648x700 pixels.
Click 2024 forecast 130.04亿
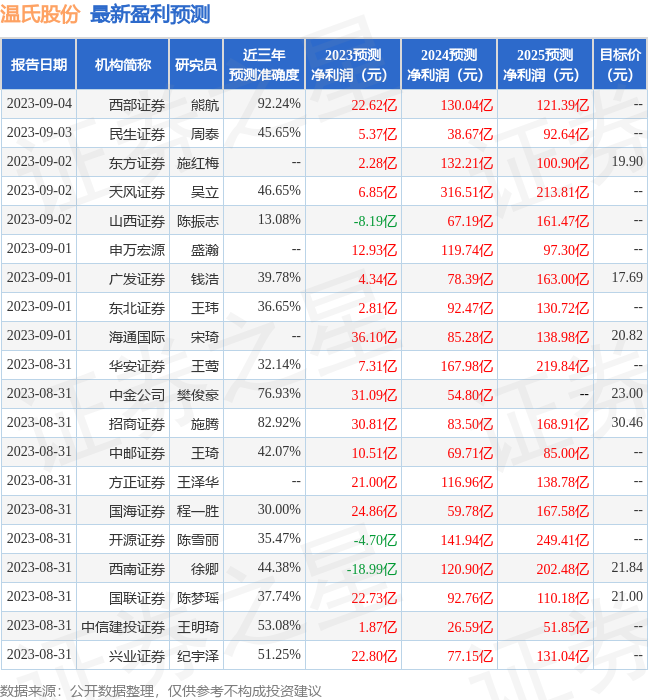(x=467, y=105)
